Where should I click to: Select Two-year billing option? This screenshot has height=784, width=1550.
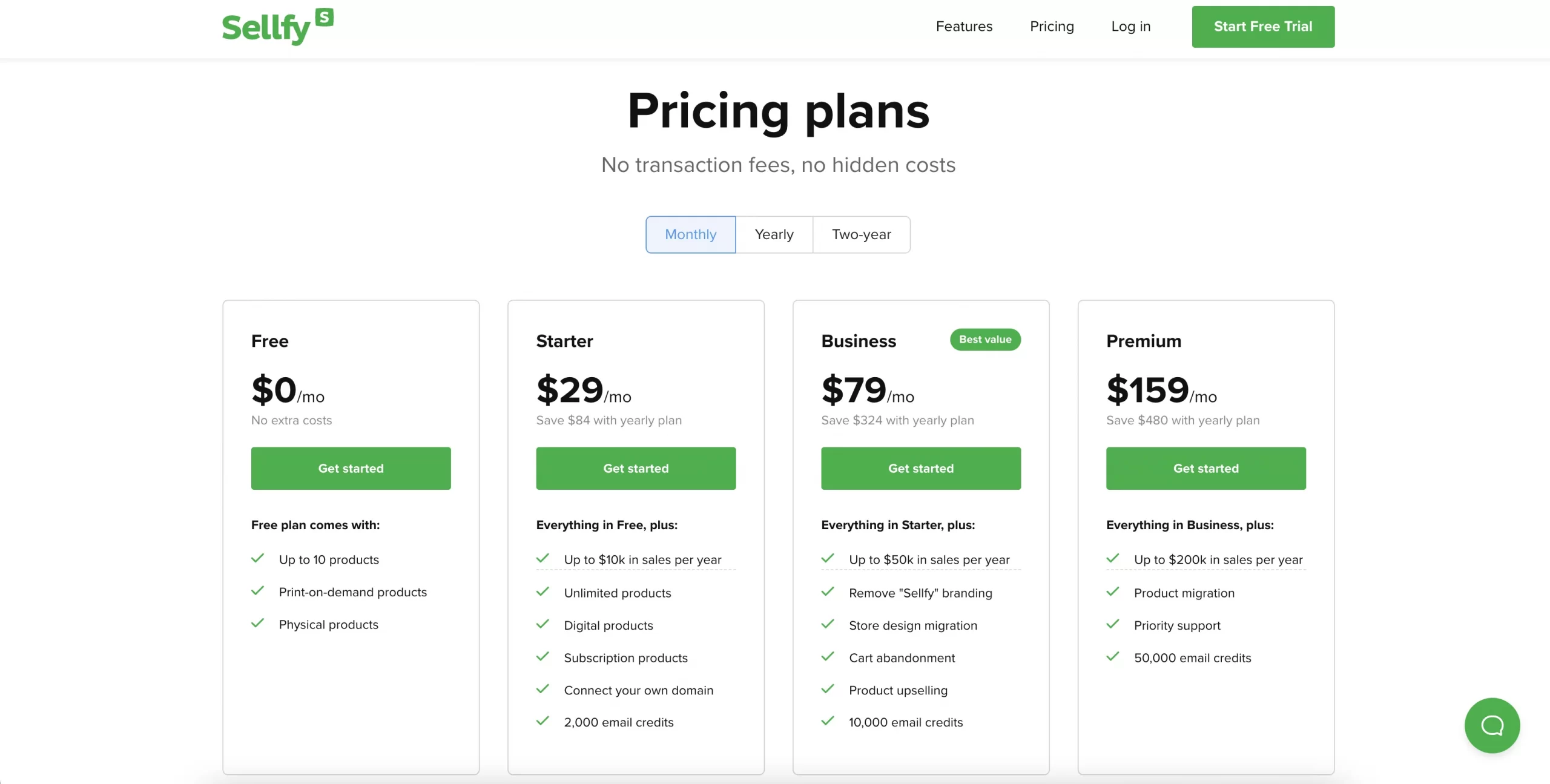click(x=861, y=234)
